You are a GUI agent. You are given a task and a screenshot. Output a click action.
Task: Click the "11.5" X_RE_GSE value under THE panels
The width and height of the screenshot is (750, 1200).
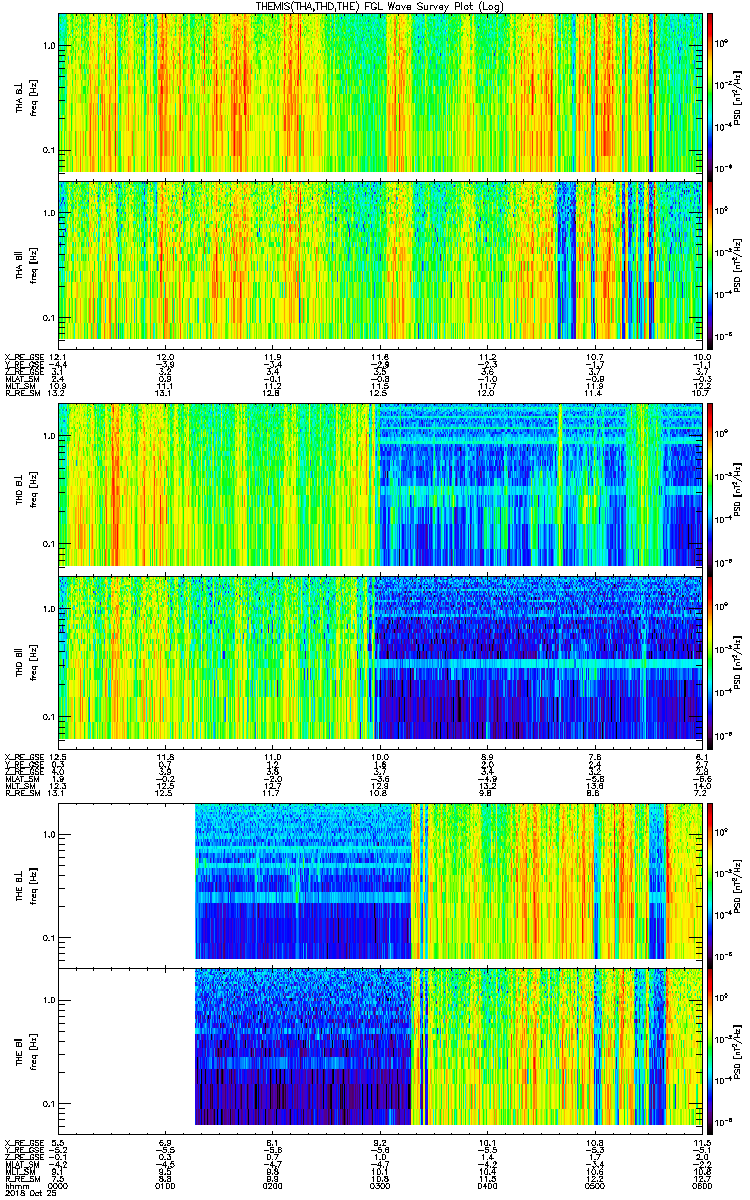(702, 1141)
